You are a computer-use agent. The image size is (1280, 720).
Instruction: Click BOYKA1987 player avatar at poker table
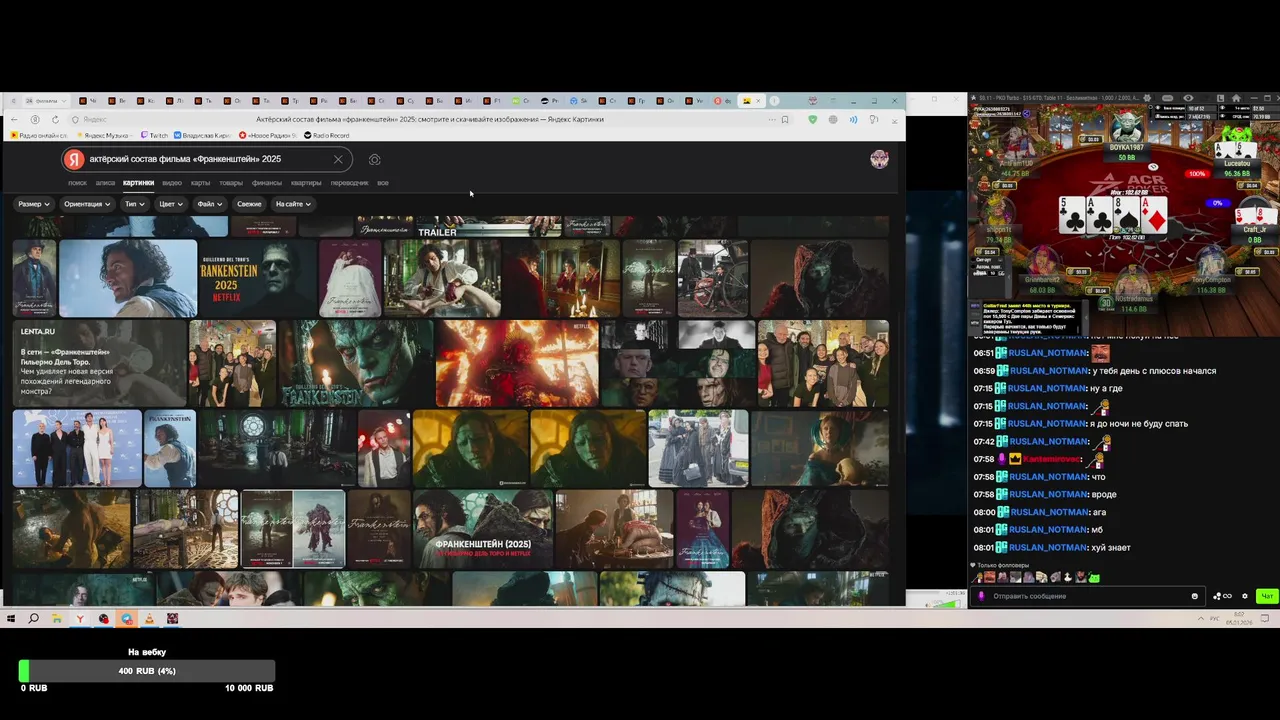[x=1127, y=128]
